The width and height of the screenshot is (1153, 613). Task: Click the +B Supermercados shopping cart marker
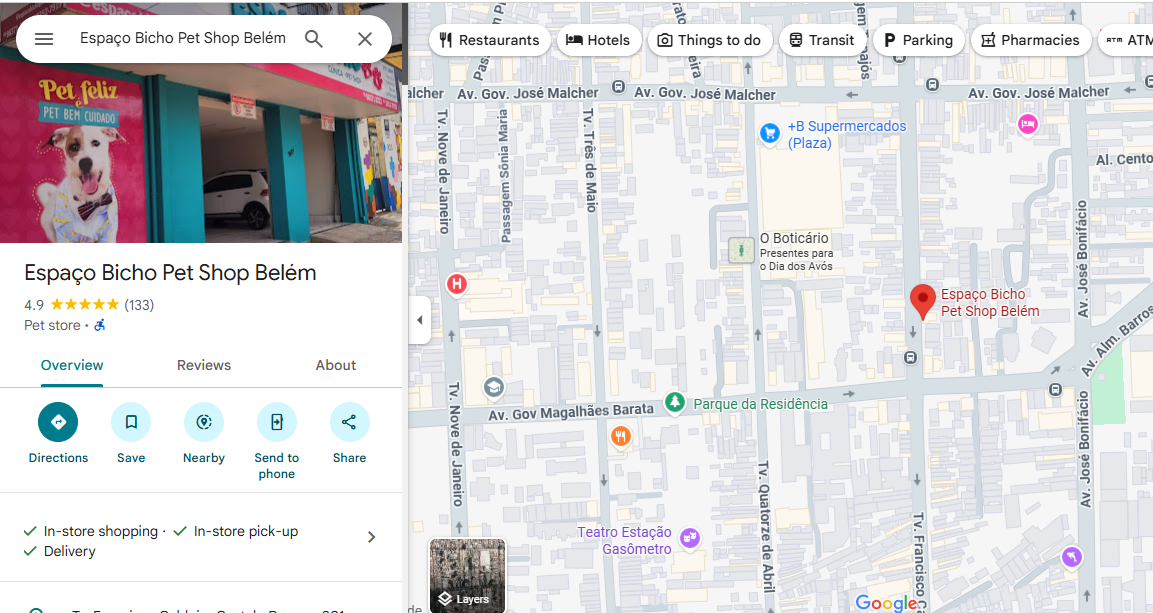[769, 134]
